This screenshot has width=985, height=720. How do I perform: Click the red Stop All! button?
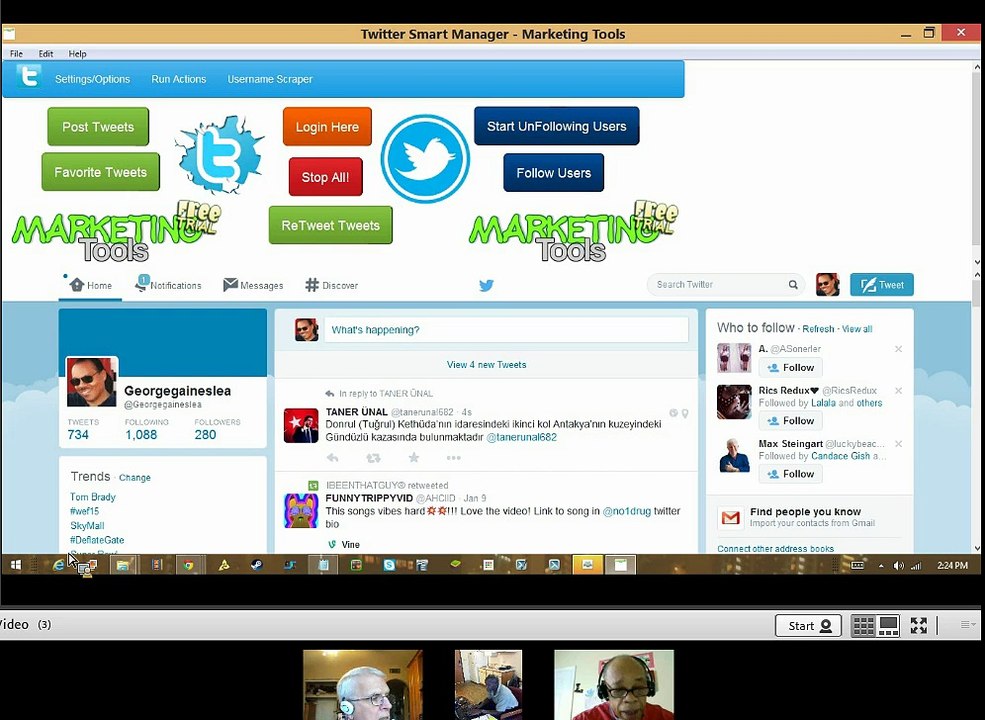(x=325, y=177)
